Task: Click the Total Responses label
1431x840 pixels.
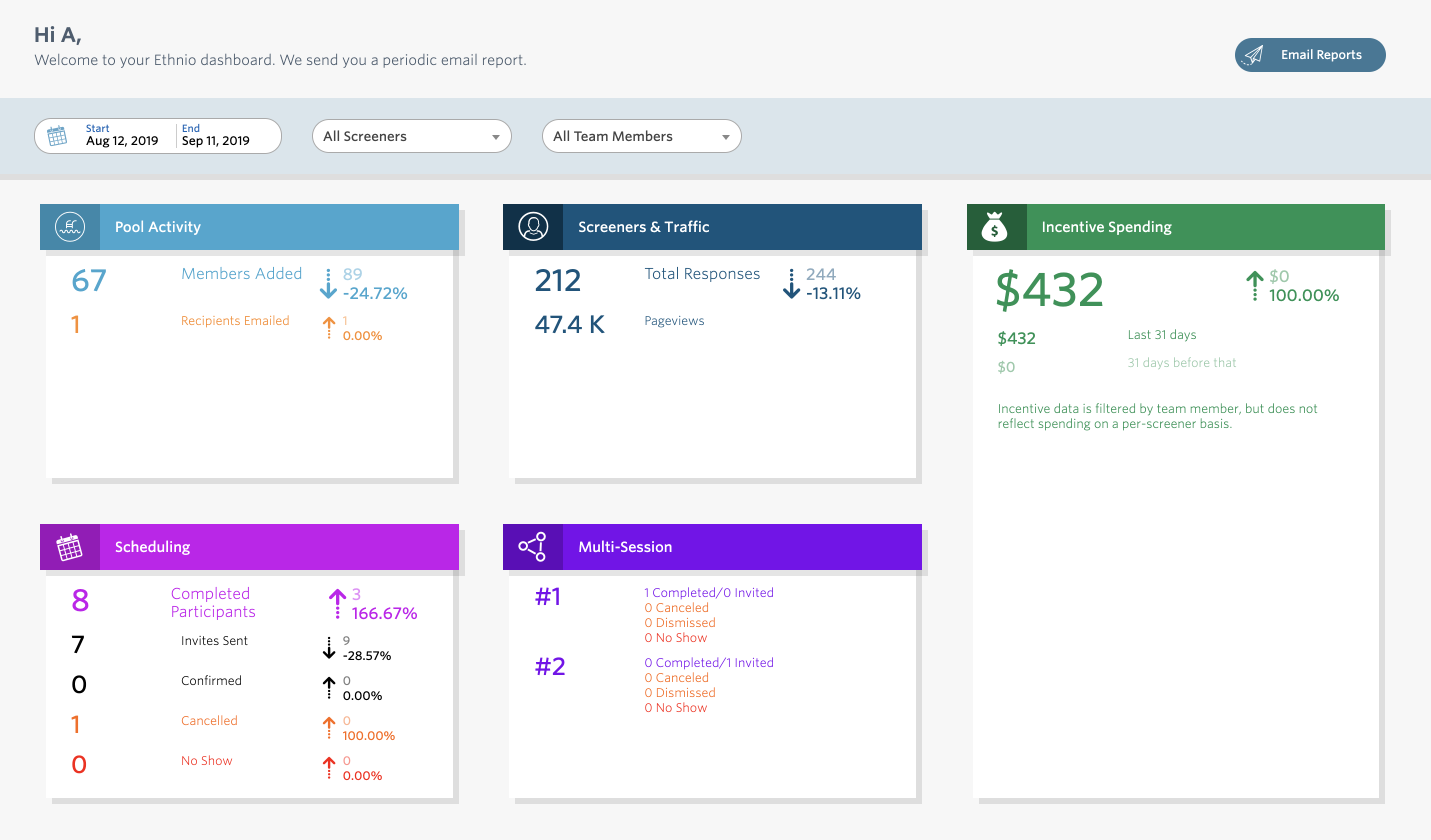Action: [702, 274]
